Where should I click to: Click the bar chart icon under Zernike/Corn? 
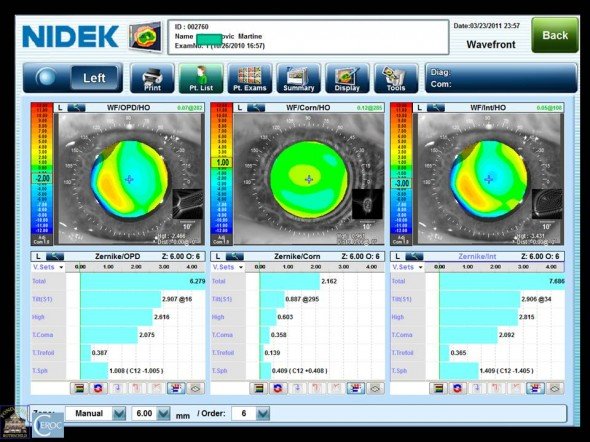pyautogui.click(x=356, y=388)
